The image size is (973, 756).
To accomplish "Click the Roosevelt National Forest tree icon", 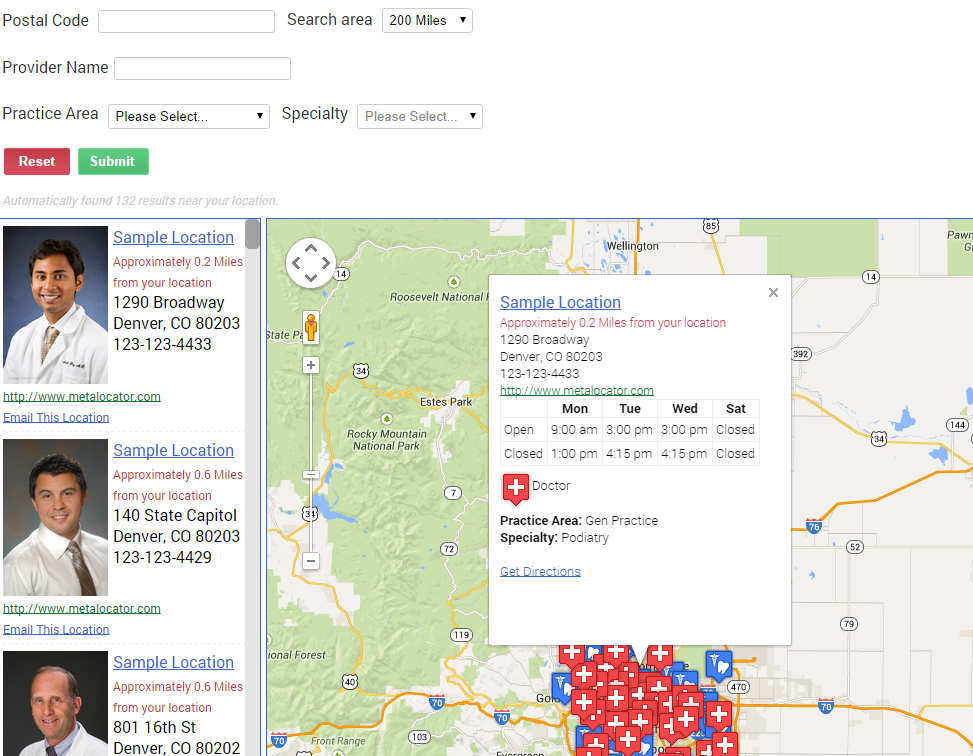I will [454, 282].
